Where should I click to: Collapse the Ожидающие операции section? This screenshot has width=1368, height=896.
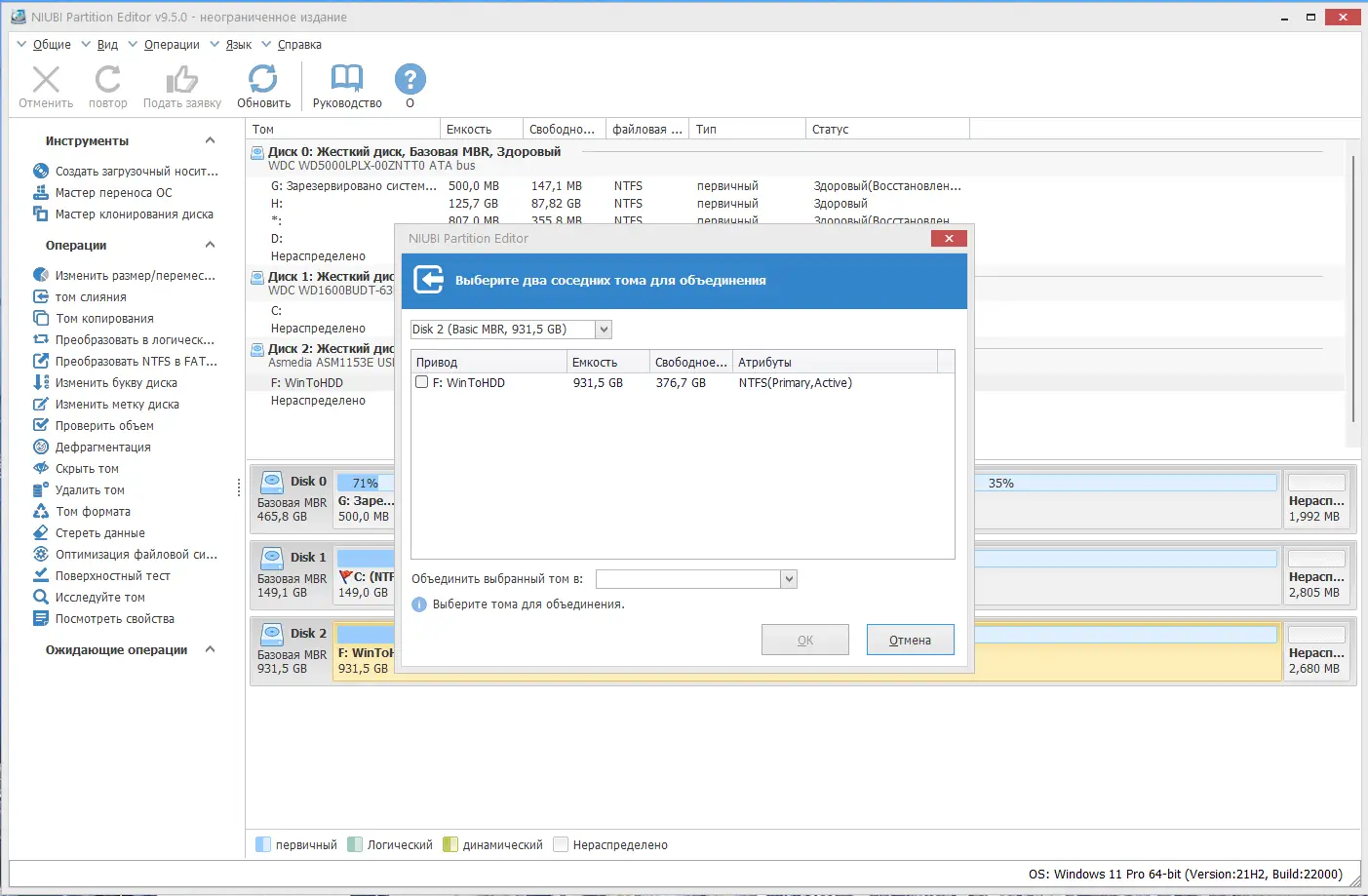(x=210, y=649)
